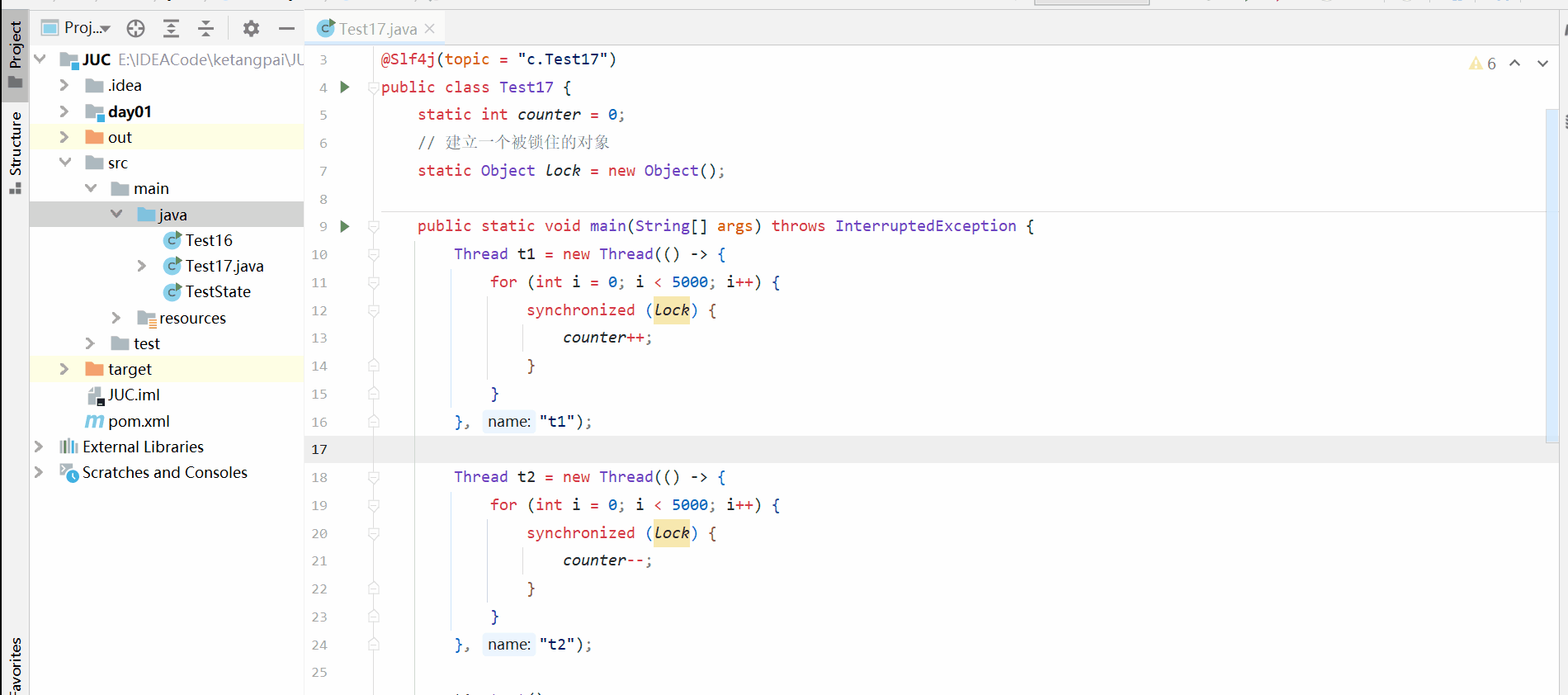Click the out folder icon
The width and height of the screenshot is (1568, 695).
[x=95, y=137]
